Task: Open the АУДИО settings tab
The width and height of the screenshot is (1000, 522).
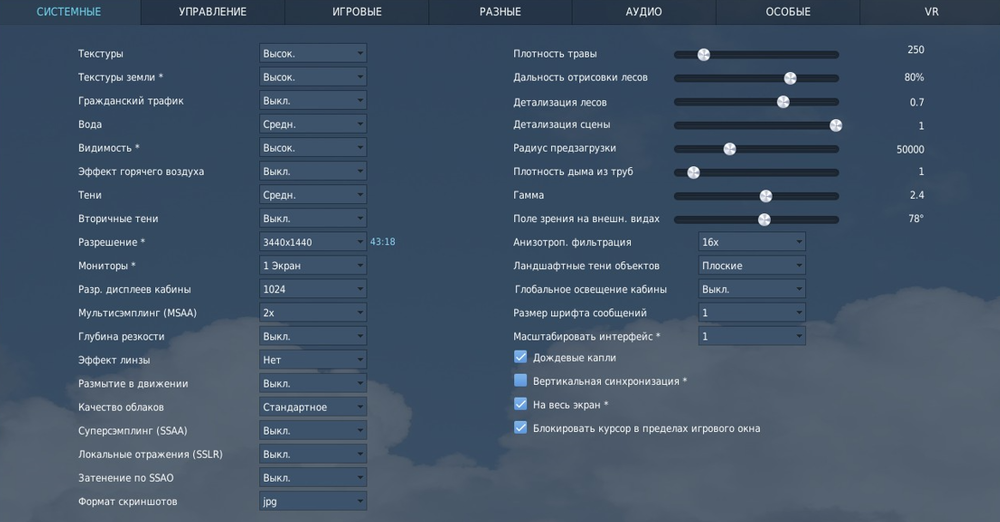Action: [x=644, y=12]
